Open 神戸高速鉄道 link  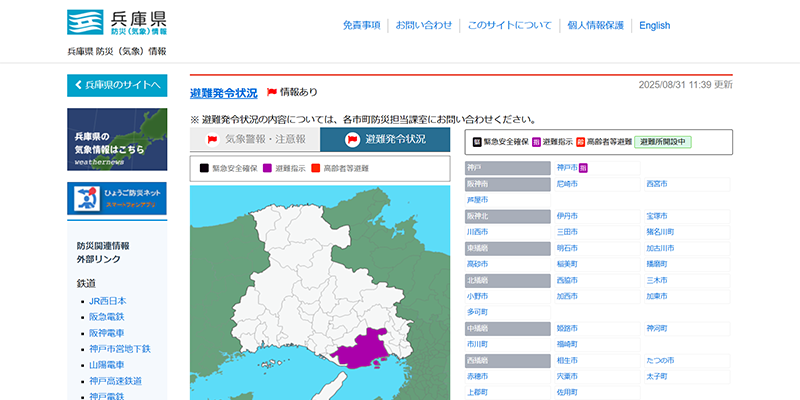115,381
